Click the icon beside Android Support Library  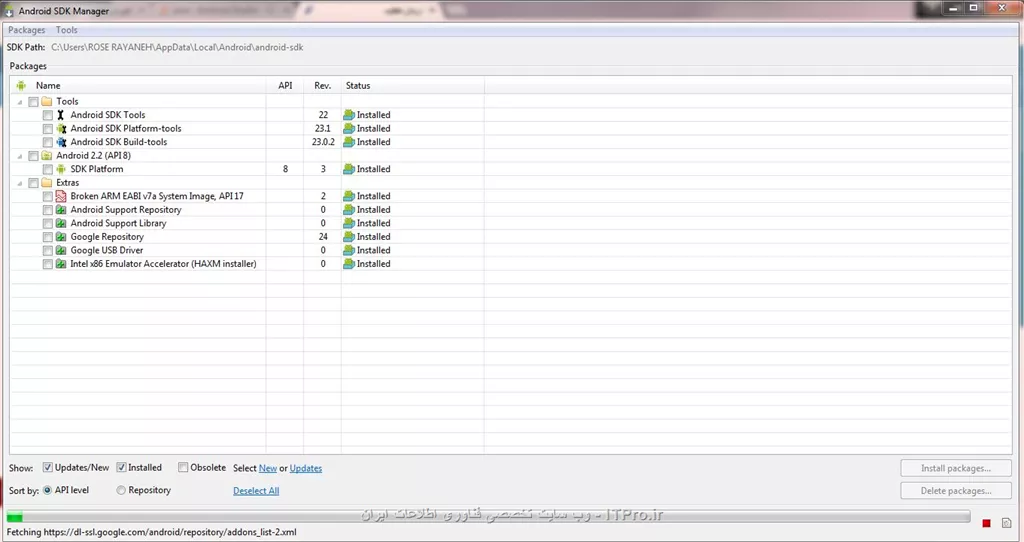pyautogui.click(x=61, y=223)
